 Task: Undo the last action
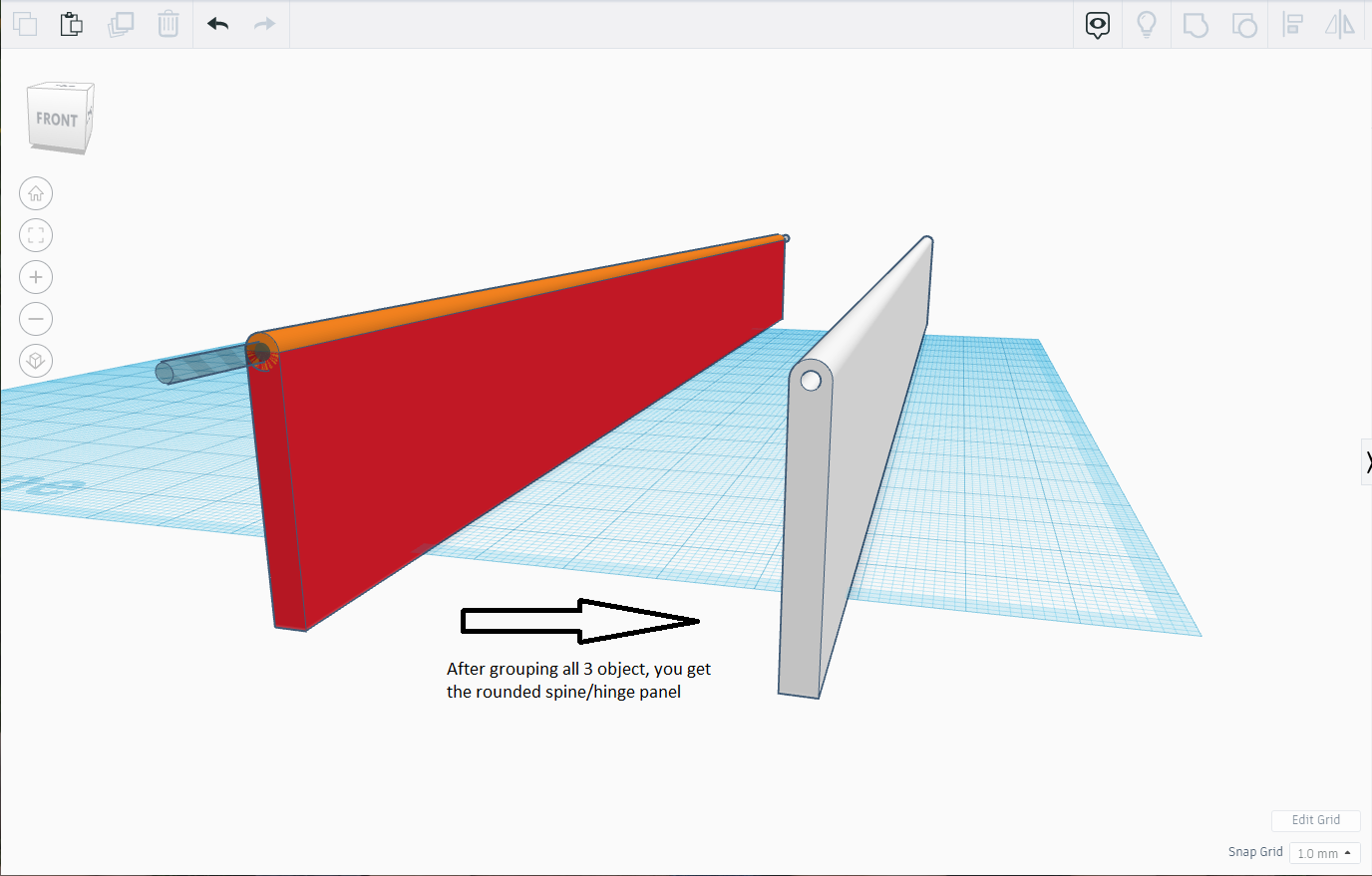tap(218, 24)
